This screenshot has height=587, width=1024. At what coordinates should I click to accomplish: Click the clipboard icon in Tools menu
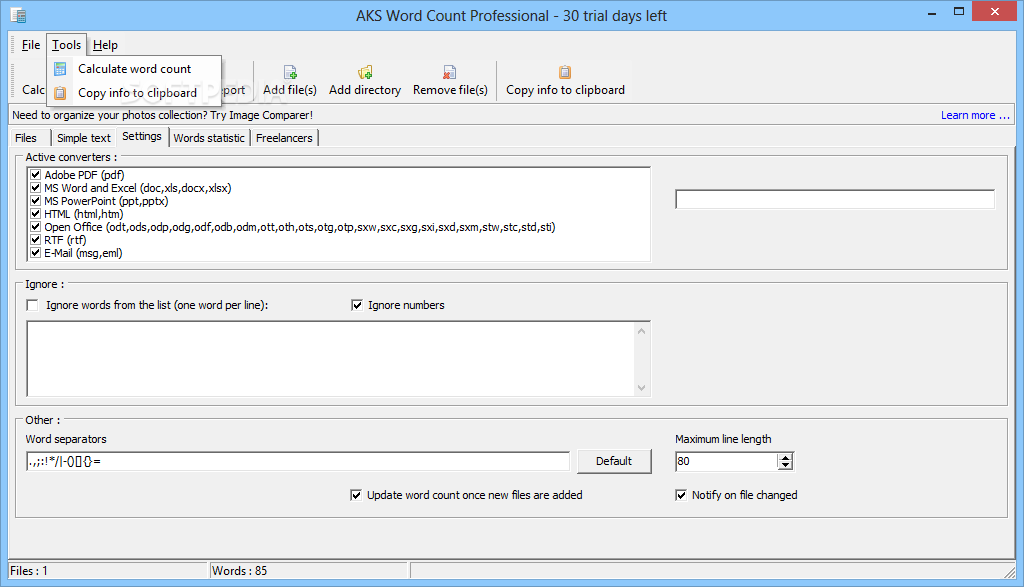coord(60,93)
